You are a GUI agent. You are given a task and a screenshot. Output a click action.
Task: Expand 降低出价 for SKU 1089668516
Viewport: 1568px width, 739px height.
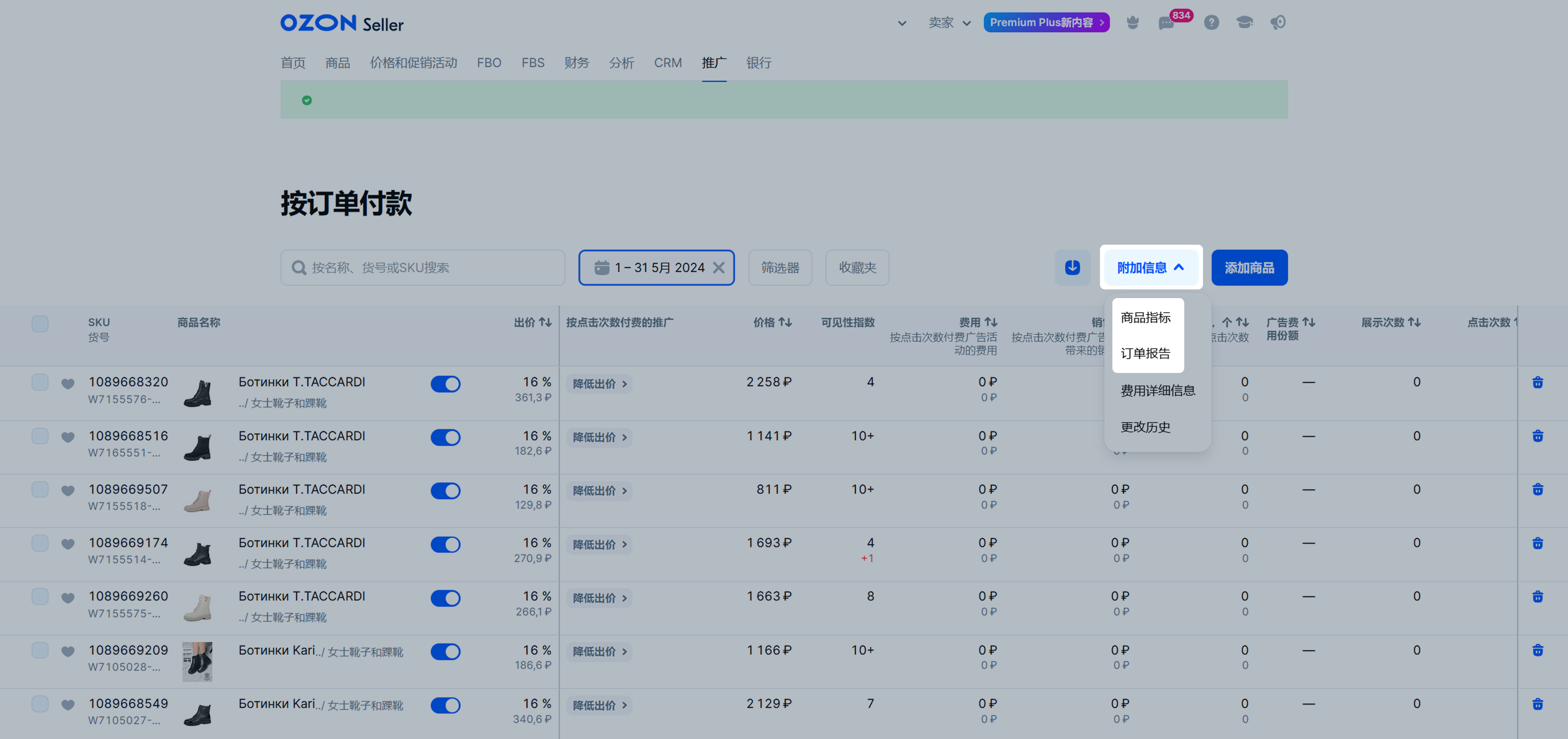tap(600, 437)
